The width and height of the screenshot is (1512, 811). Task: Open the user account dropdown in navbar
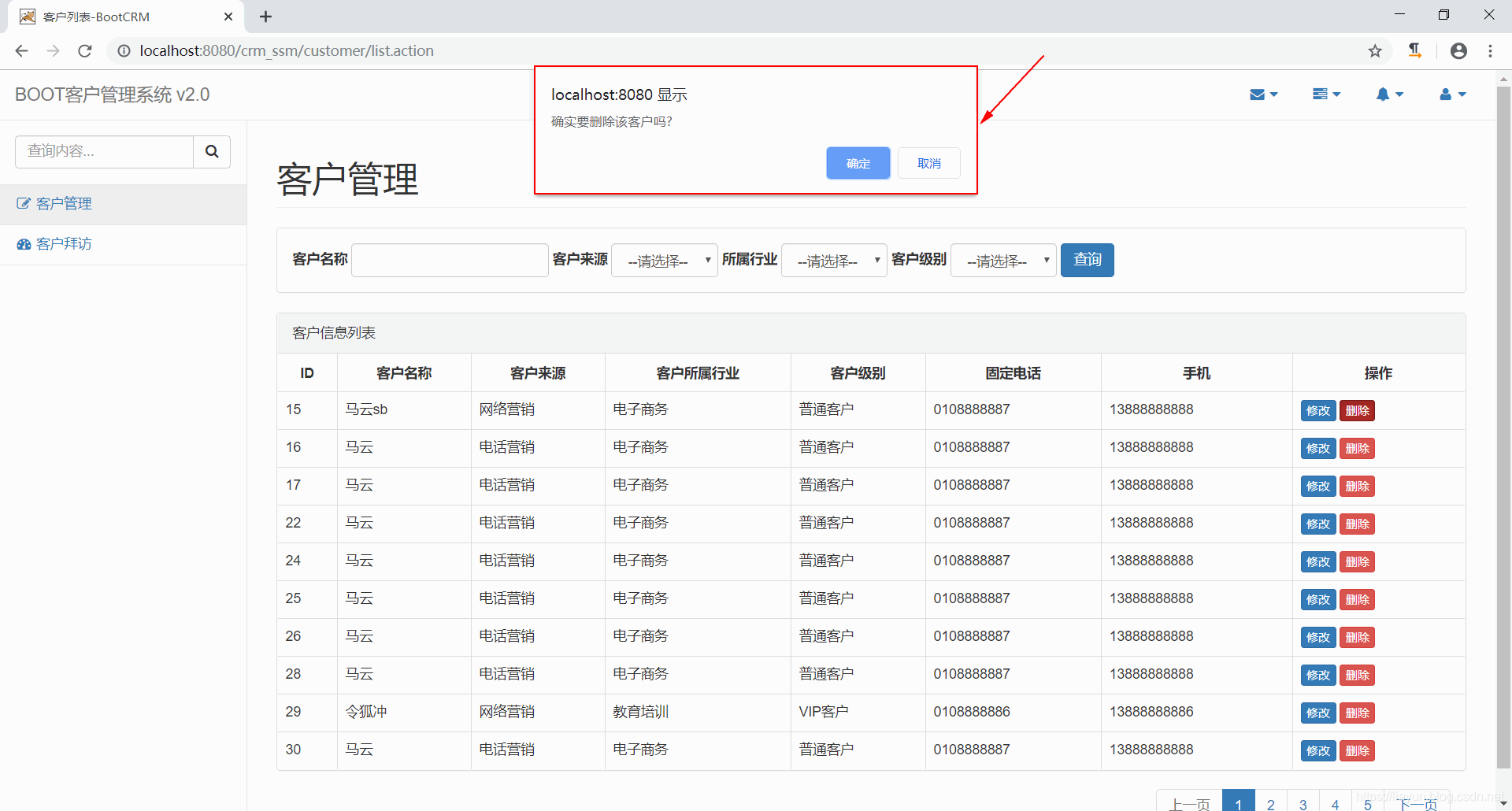pos(1452,94)
